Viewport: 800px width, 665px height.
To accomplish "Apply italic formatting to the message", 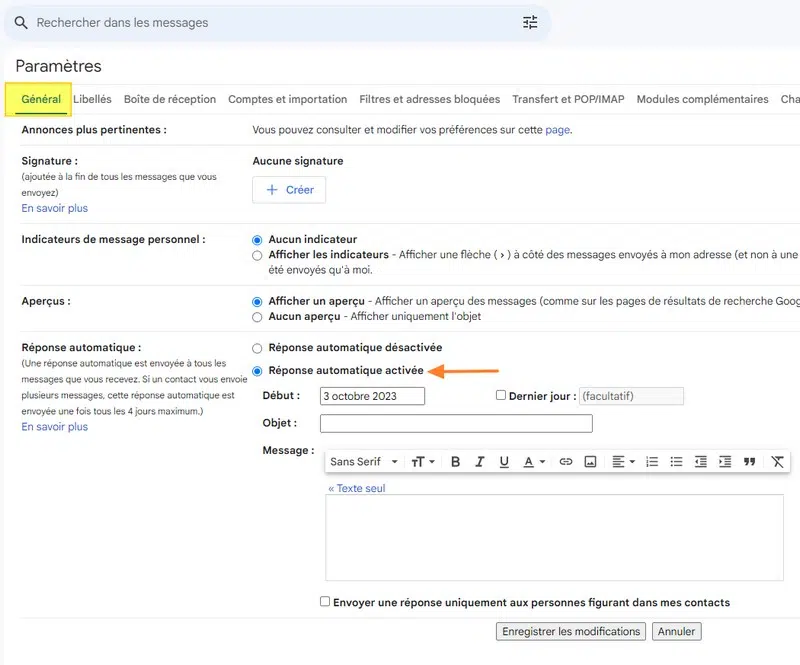I will pos(480,461).
